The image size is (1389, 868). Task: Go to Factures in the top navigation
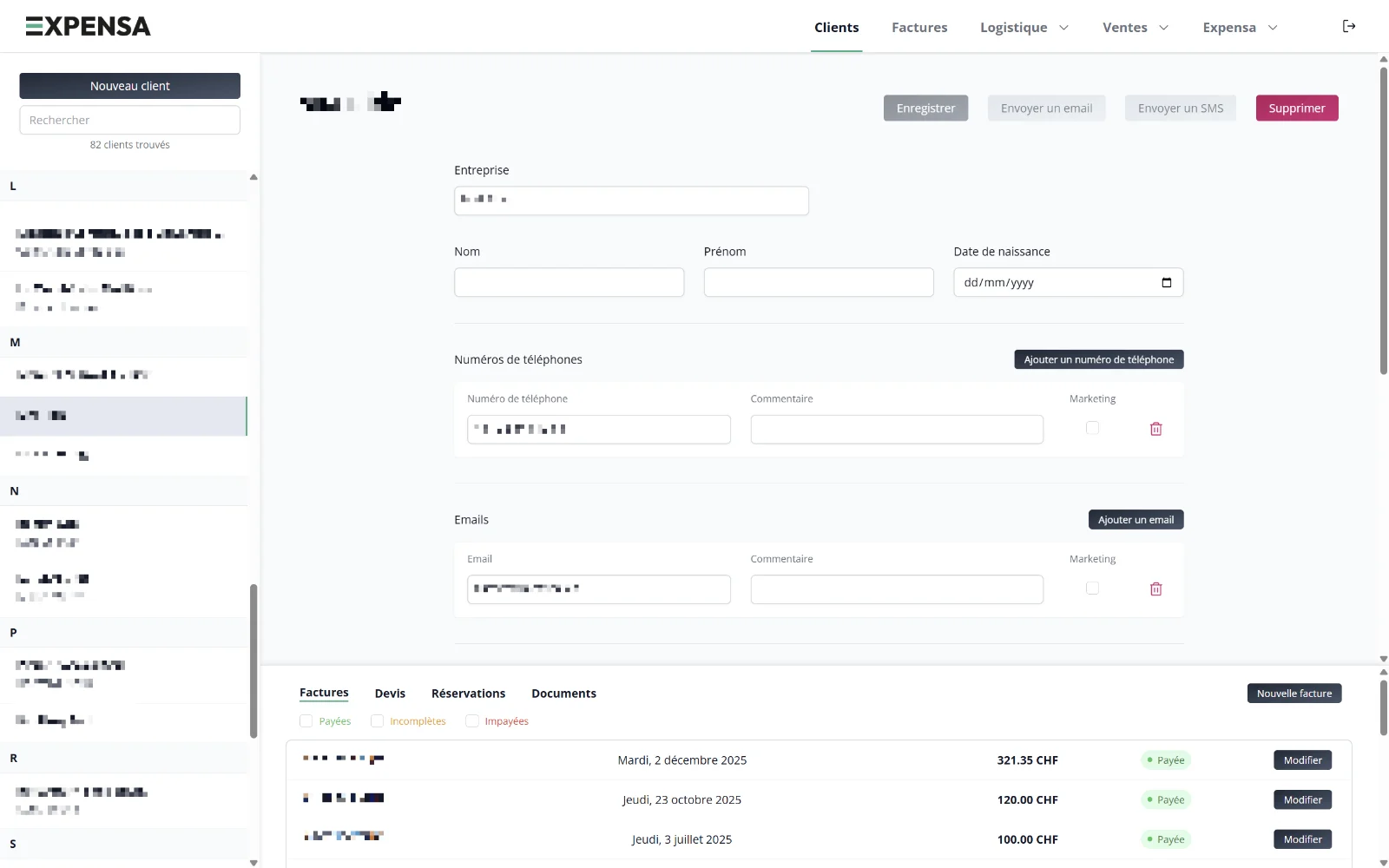(919, 27)
